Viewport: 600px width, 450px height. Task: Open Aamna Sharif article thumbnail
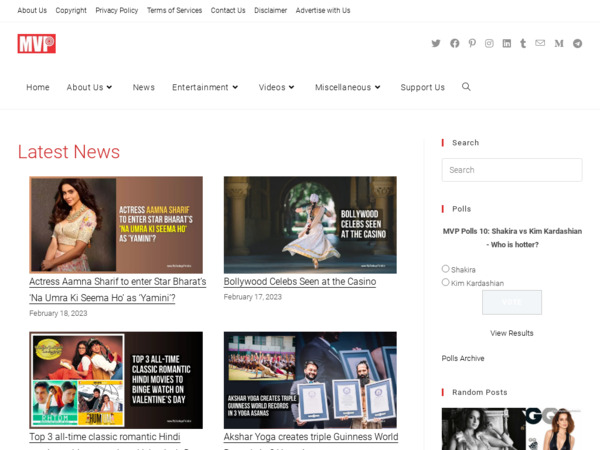click(116, 225)
